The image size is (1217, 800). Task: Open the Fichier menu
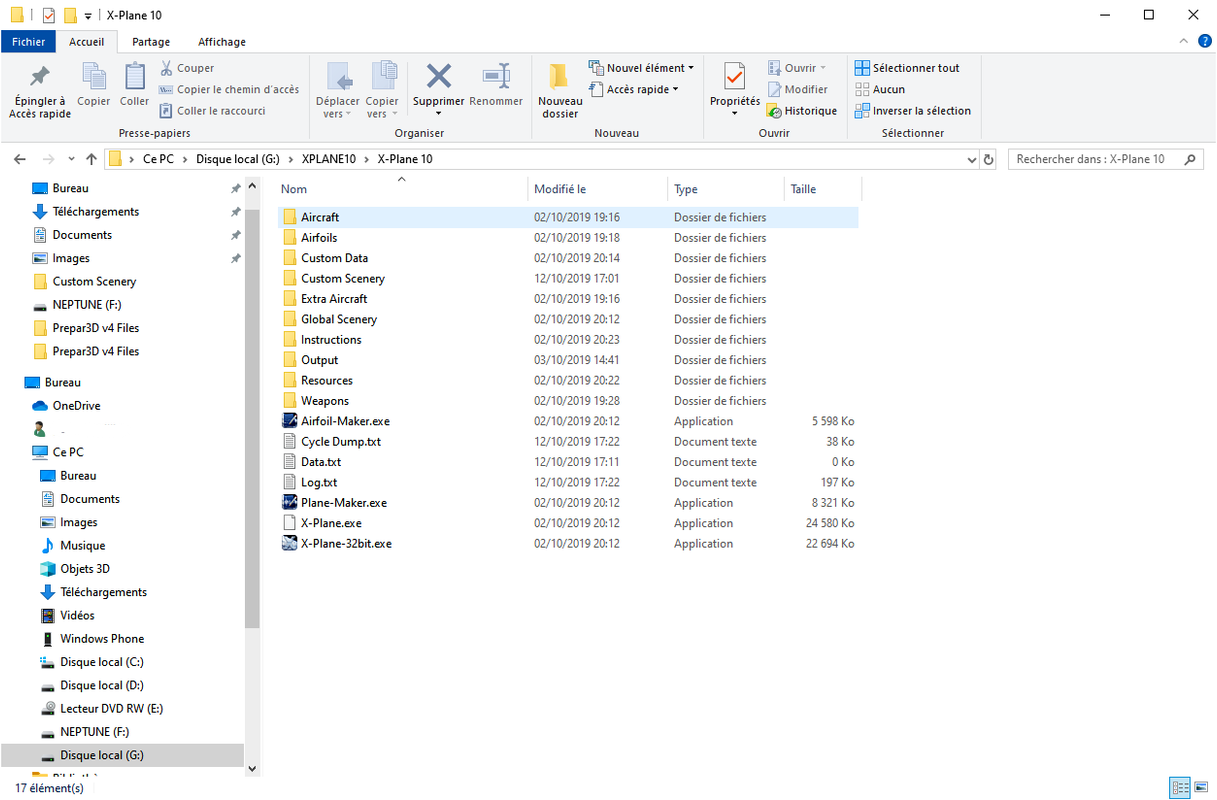(29, 42)
